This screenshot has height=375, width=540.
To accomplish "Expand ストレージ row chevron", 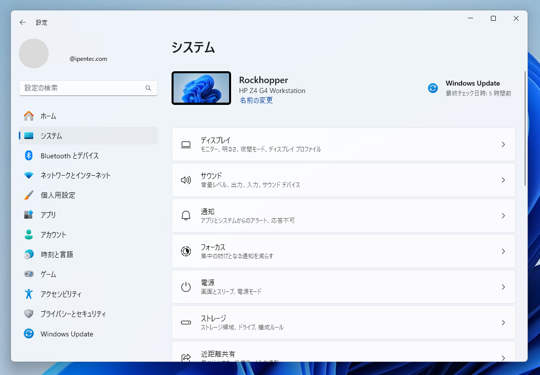I will [x=503, y=323].
